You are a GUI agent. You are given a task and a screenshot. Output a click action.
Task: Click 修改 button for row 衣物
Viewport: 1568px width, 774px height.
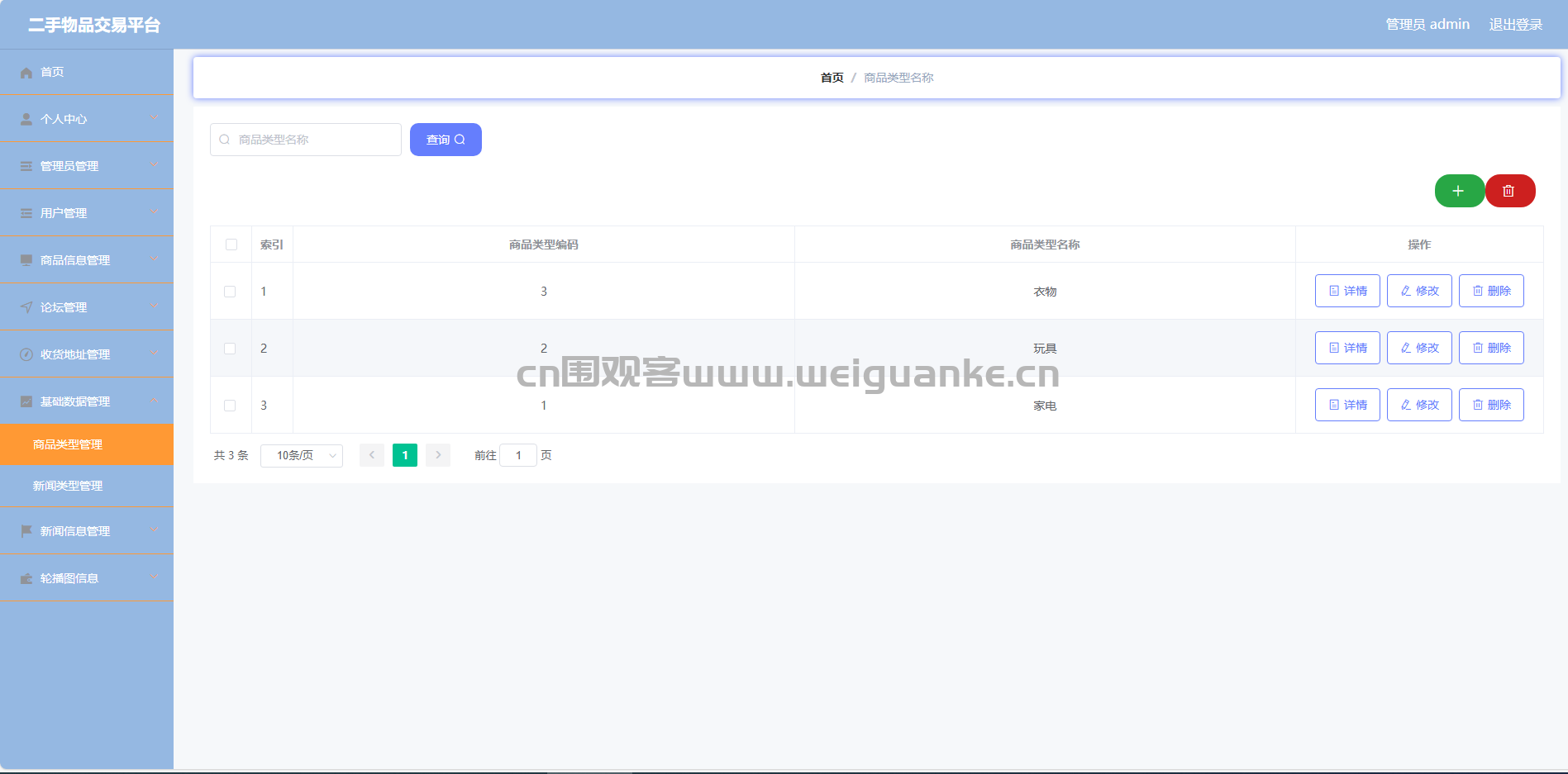coord(1419,291)
